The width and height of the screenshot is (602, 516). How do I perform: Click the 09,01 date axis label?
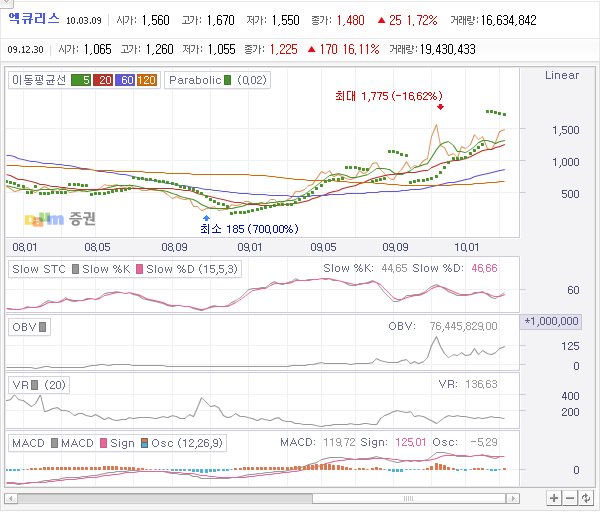[x=250, y=247]
